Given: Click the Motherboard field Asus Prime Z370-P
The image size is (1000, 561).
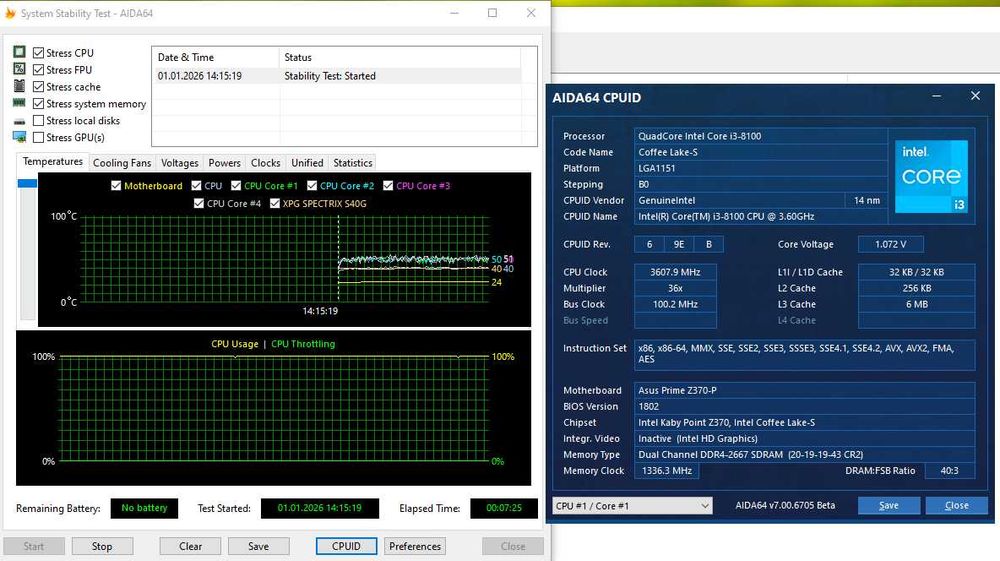Looking at the screenshot, I should [804, 390].
